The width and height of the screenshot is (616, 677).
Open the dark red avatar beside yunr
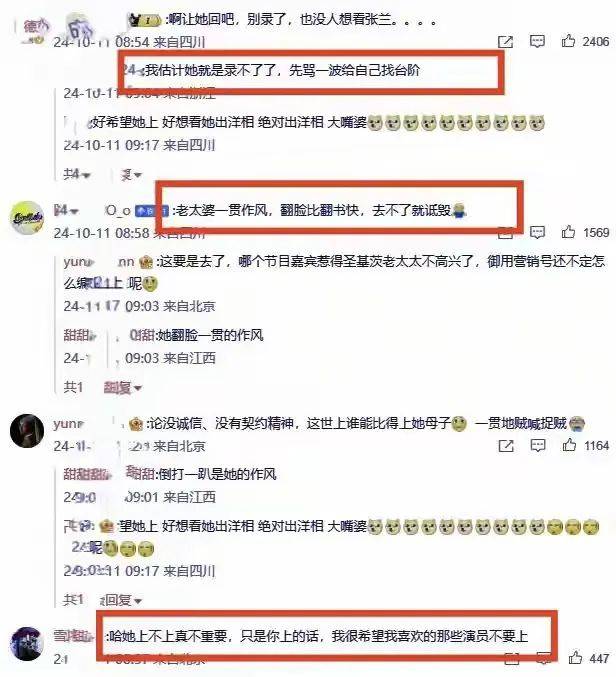coord(27,430)
